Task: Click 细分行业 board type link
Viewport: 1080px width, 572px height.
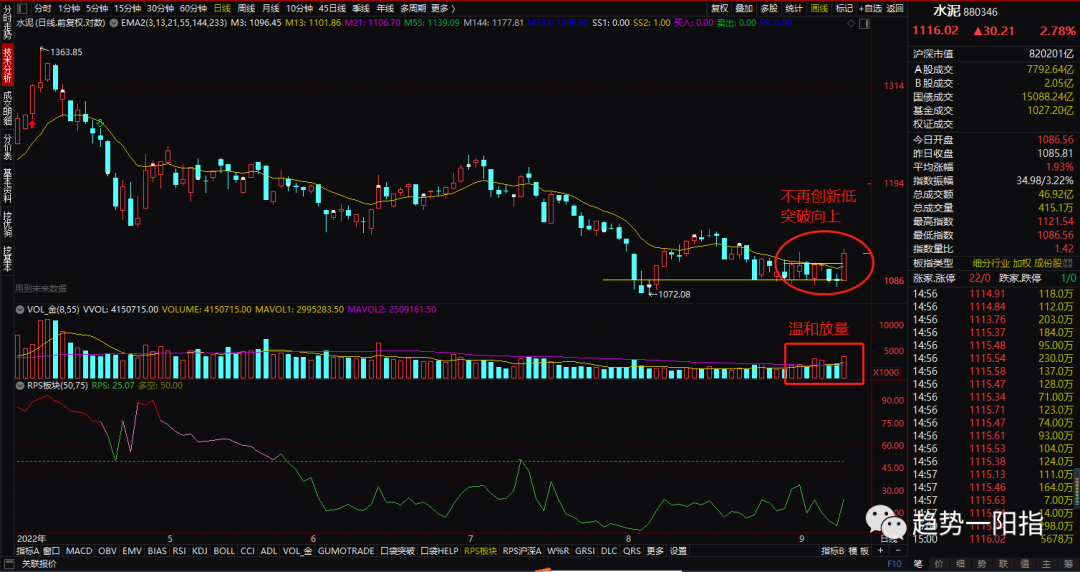Action: pos(991,263)
